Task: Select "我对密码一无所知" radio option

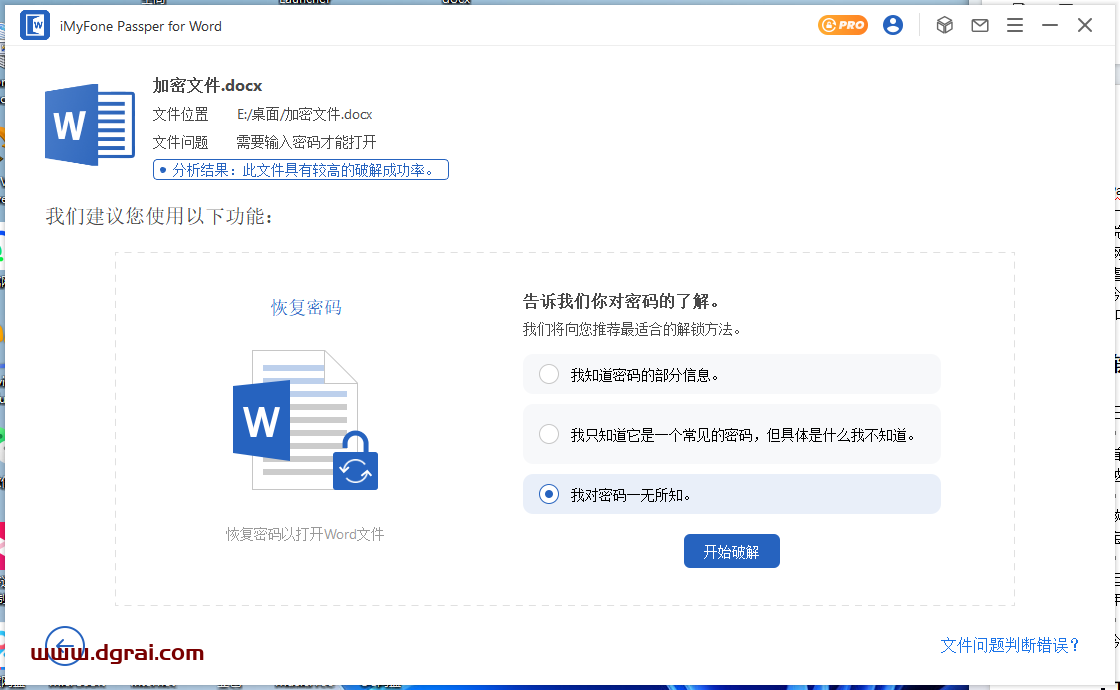Action: pos(549,494)
